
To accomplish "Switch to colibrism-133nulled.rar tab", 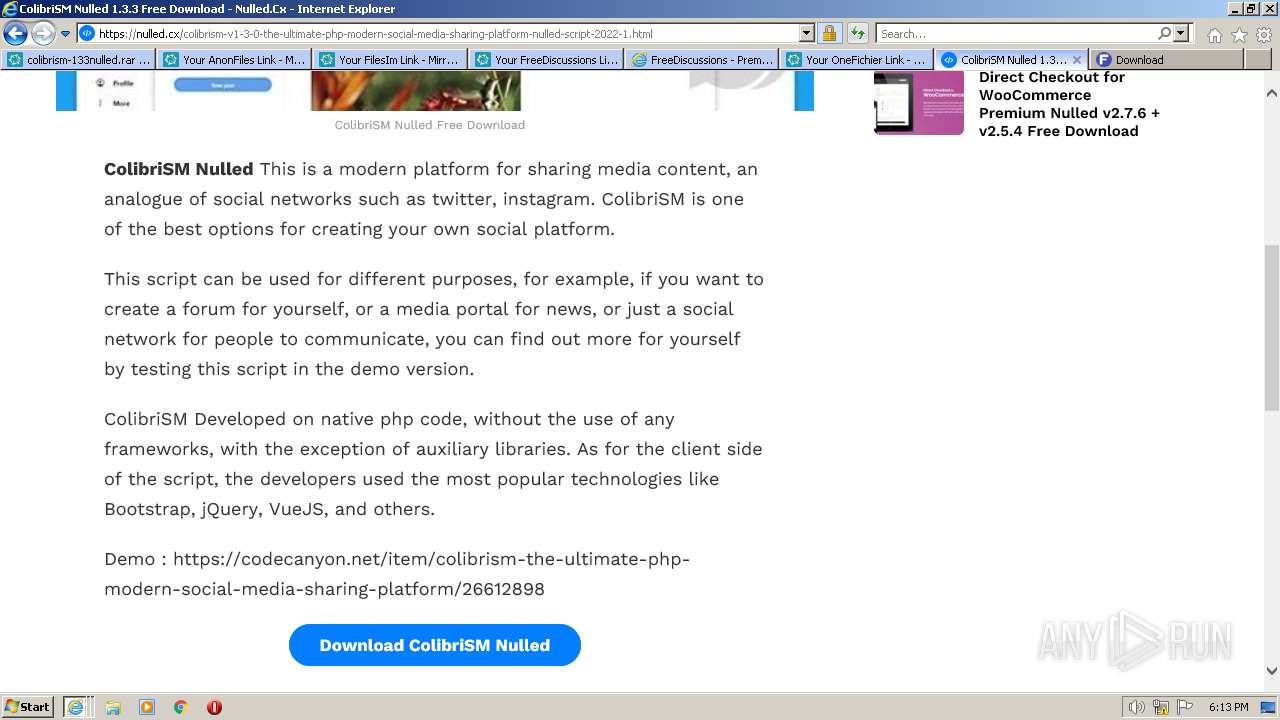I will coord(79,59).
